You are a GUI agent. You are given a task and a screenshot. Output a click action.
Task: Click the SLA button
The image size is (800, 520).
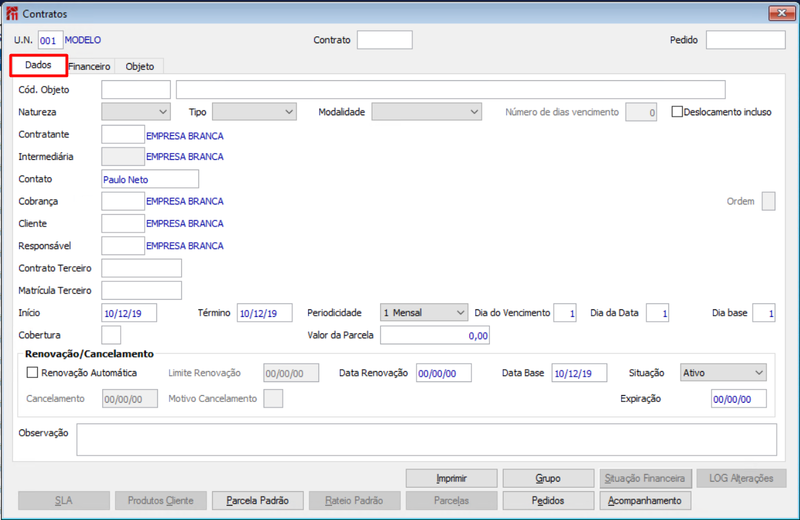tap(64, 501)
